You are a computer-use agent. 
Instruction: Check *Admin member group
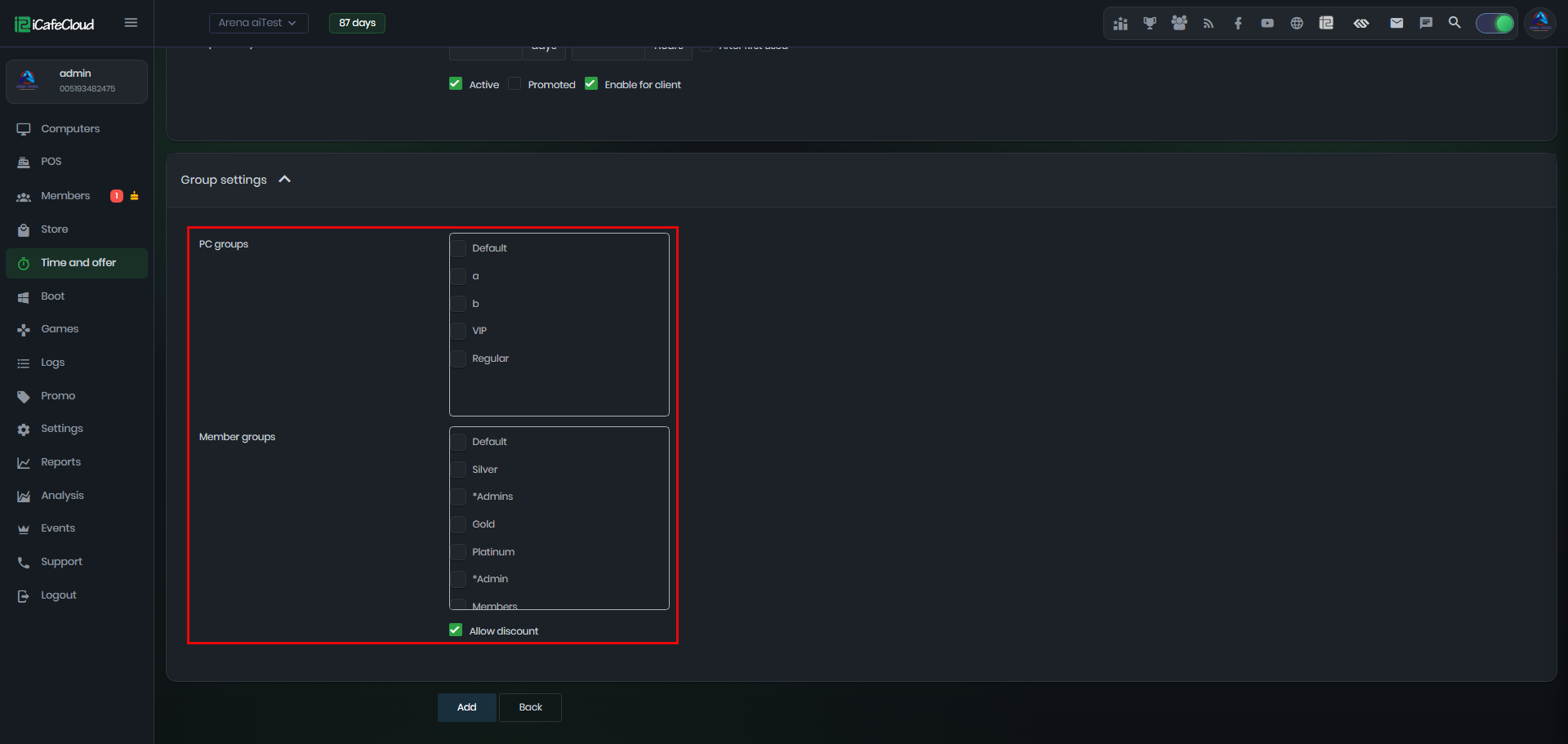pos(459,579)
